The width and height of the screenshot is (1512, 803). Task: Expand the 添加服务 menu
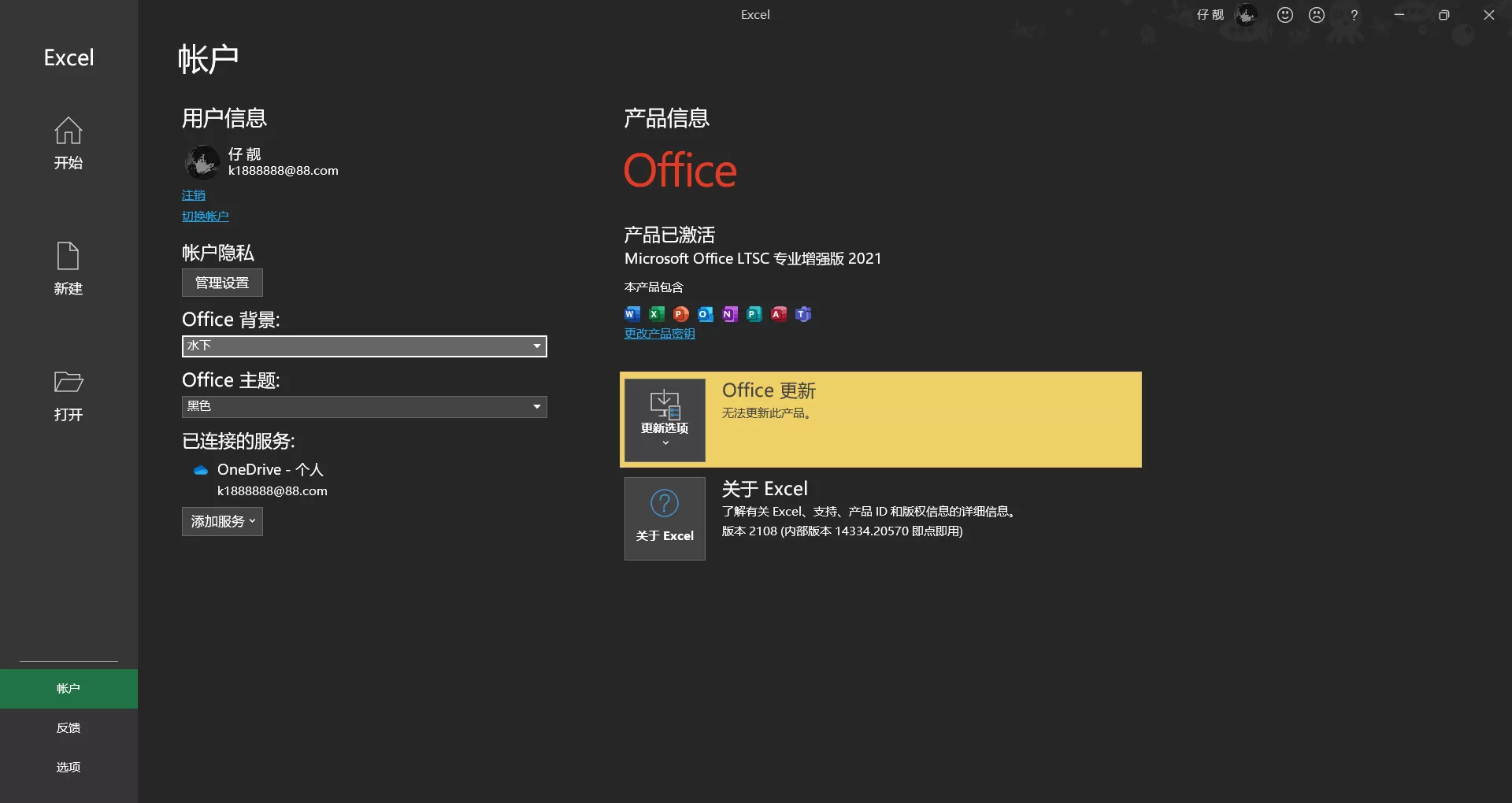(x=221, y=521)
